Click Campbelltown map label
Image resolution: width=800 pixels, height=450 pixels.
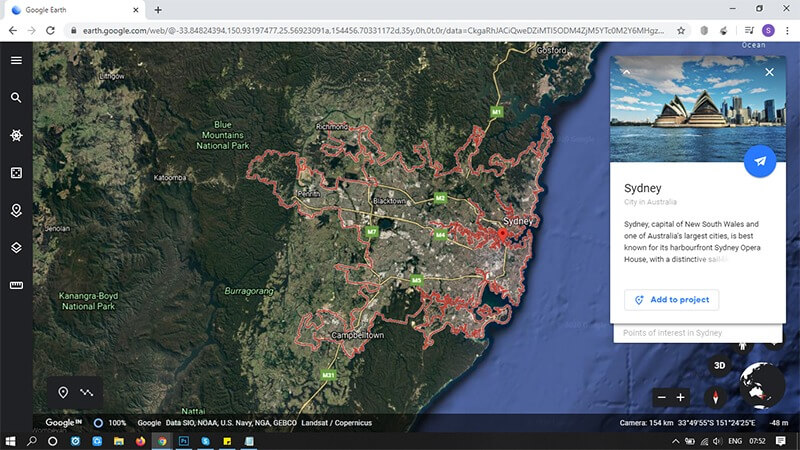358,335
